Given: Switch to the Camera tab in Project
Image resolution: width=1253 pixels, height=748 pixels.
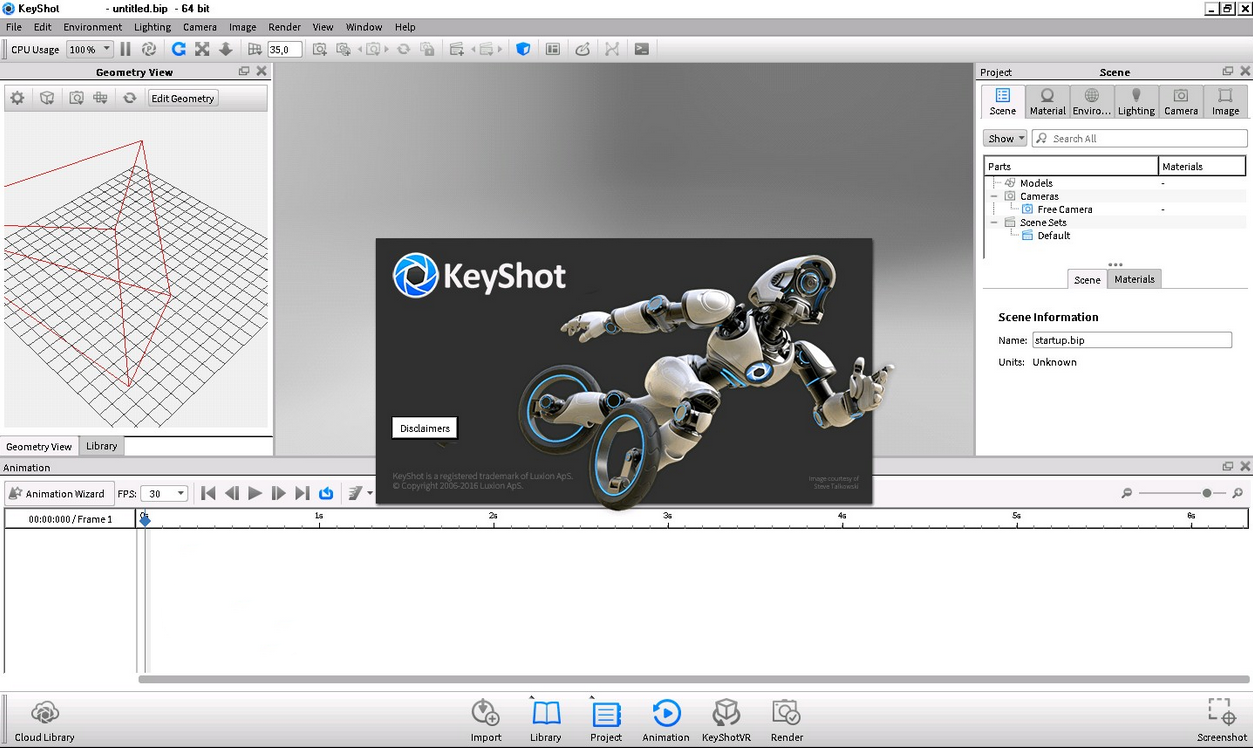Looking at the screenshot, I should point(1181,102).
